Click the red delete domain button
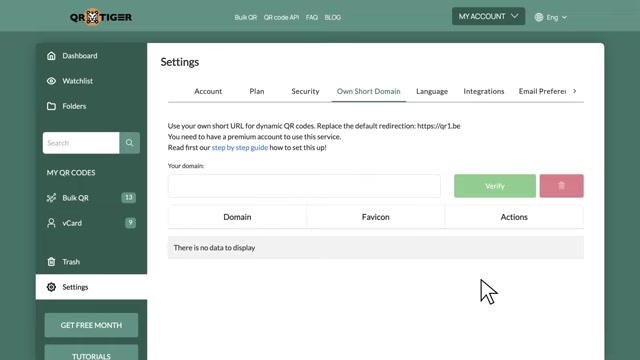Screen dimensions: 640x360 coord(561,186)
